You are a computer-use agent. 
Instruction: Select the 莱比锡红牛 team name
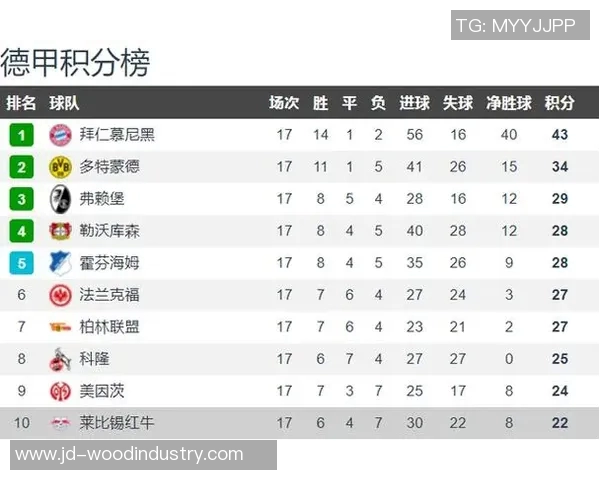tap(117, 423)
